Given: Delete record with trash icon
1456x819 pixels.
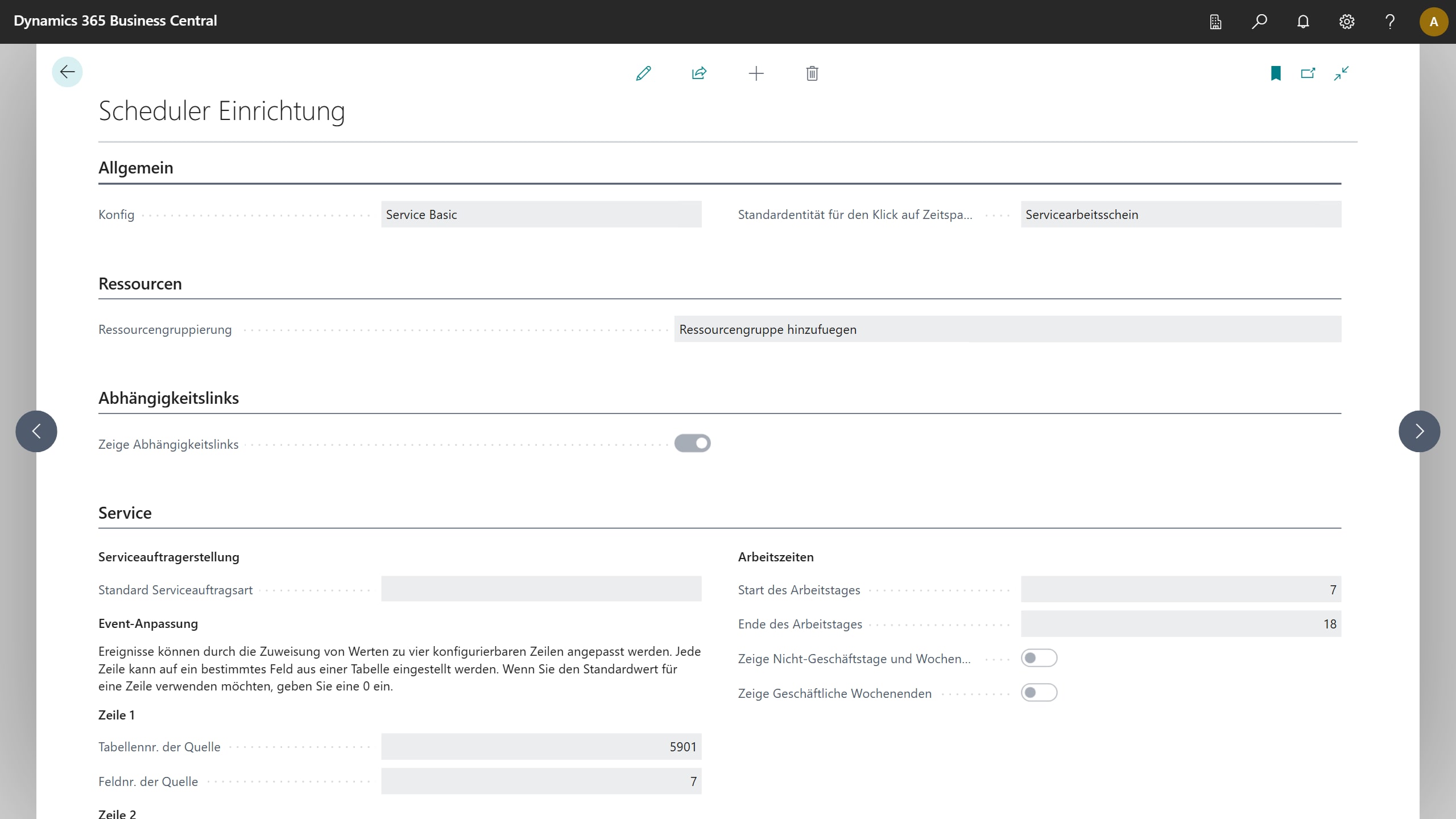Looking at the screenshot, I should tap(812, 73).
